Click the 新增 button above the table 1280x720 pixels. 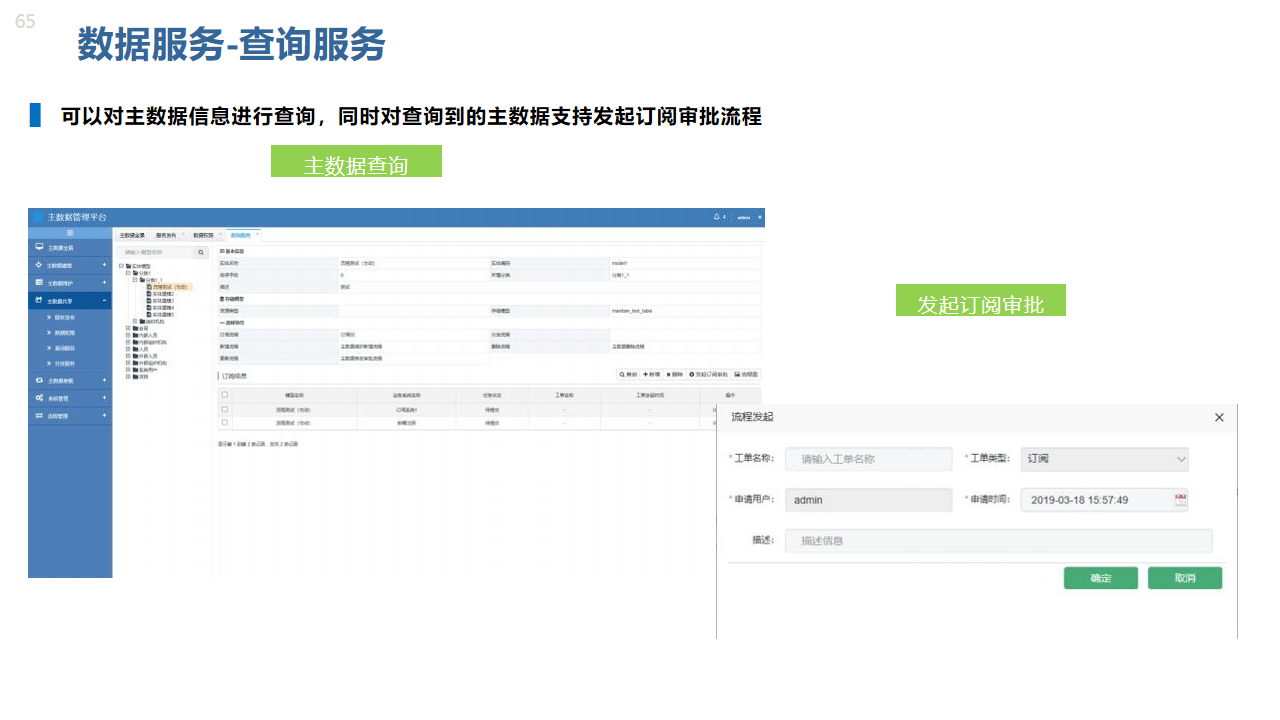point(651,374)
